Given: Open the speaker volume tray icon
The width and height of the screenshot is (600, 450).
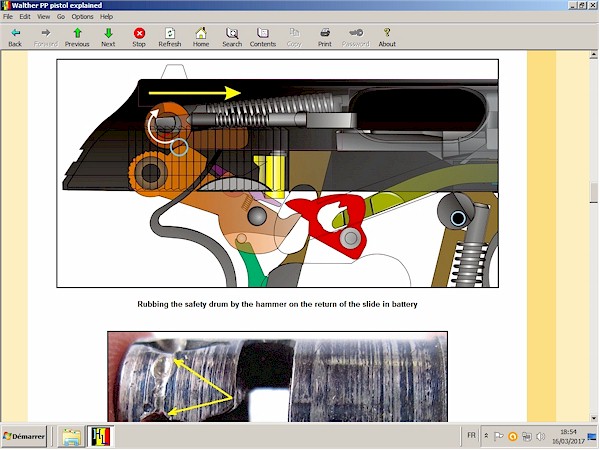Looking at the screenshot, I should coord(541,436).
